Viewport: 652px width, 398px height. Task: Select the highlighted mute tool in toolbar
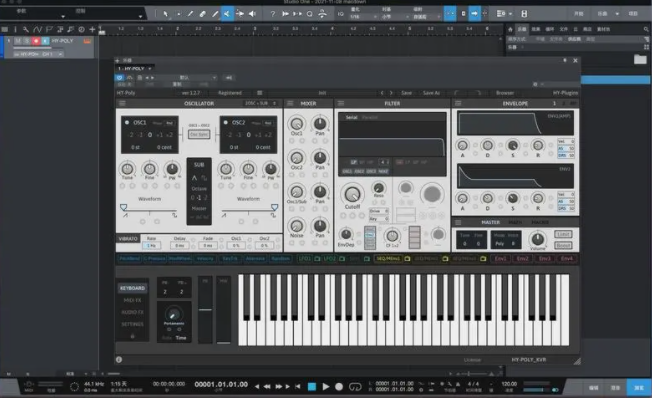click(x=227, y=14)
